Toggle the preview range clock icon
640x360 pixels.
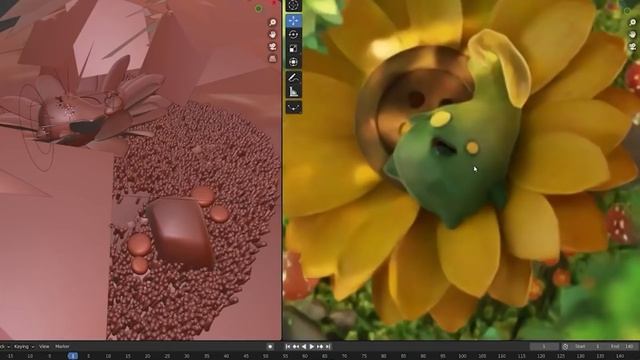565,347
